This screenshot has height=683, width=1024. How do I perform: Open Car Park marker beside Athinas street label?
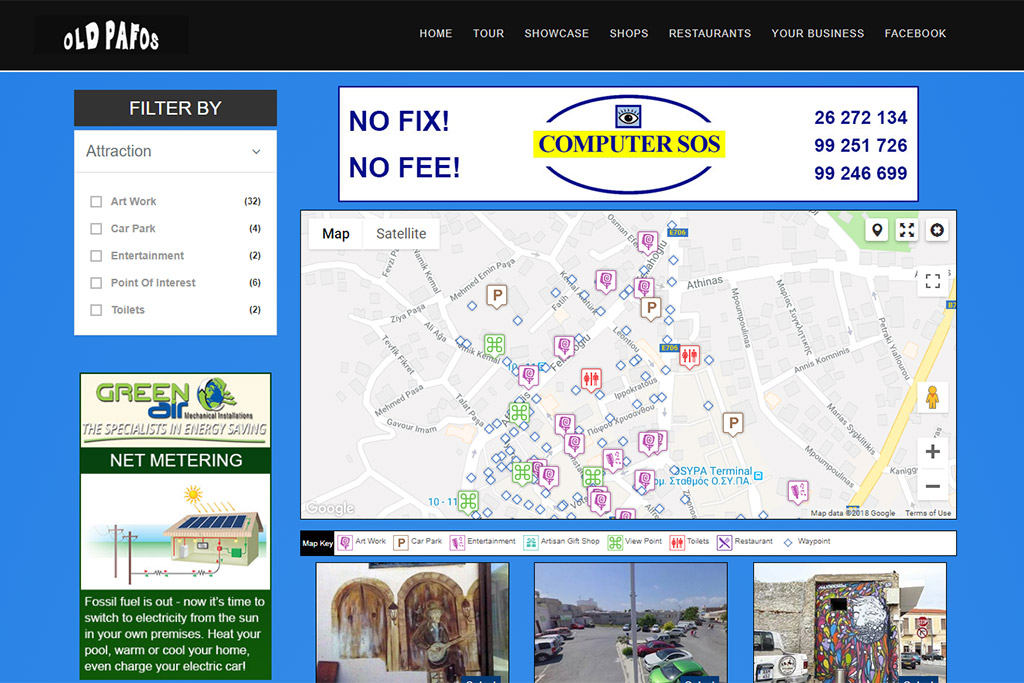650,308
